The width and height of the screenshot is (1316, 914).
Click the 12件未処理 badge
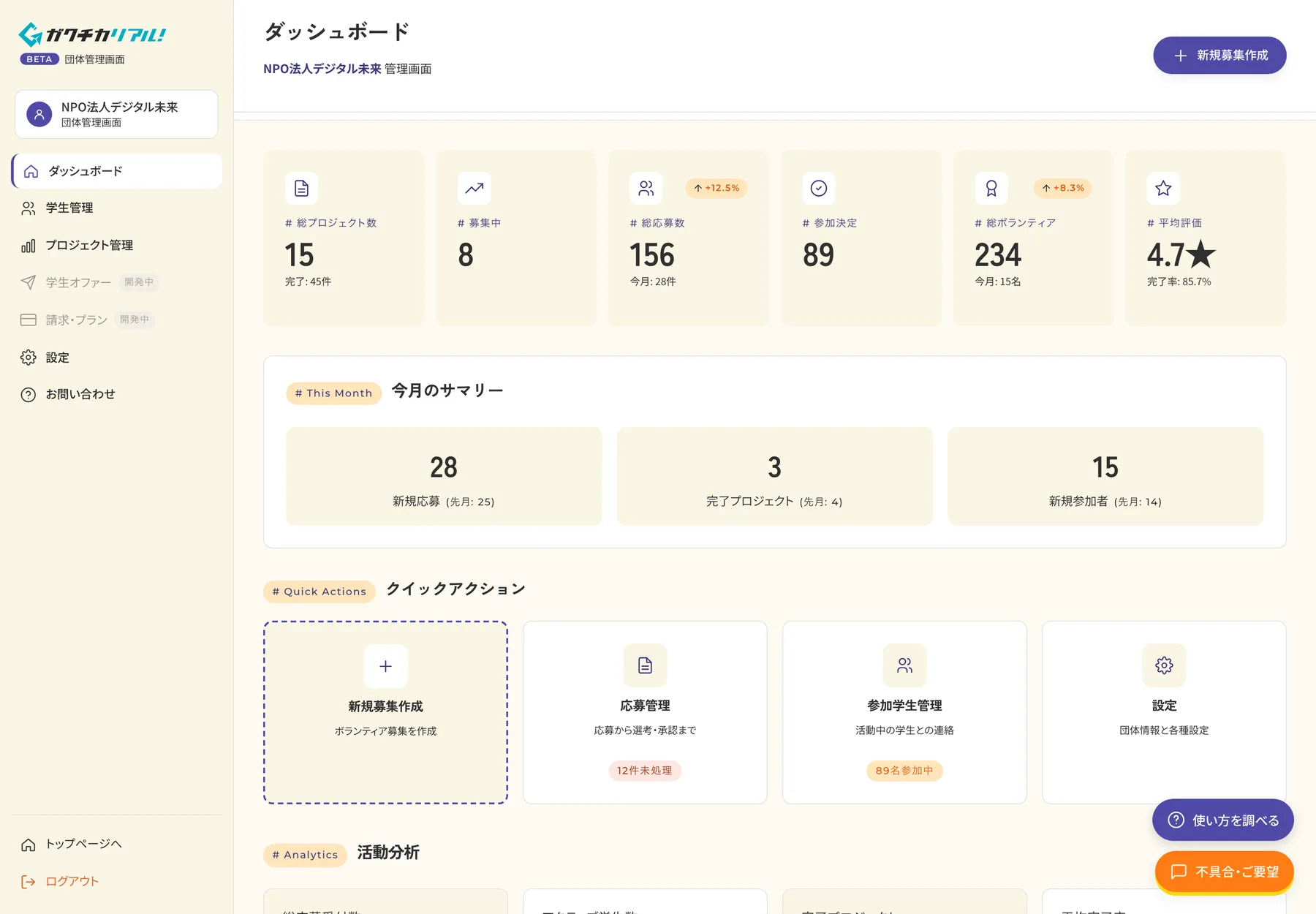point(645,771)
